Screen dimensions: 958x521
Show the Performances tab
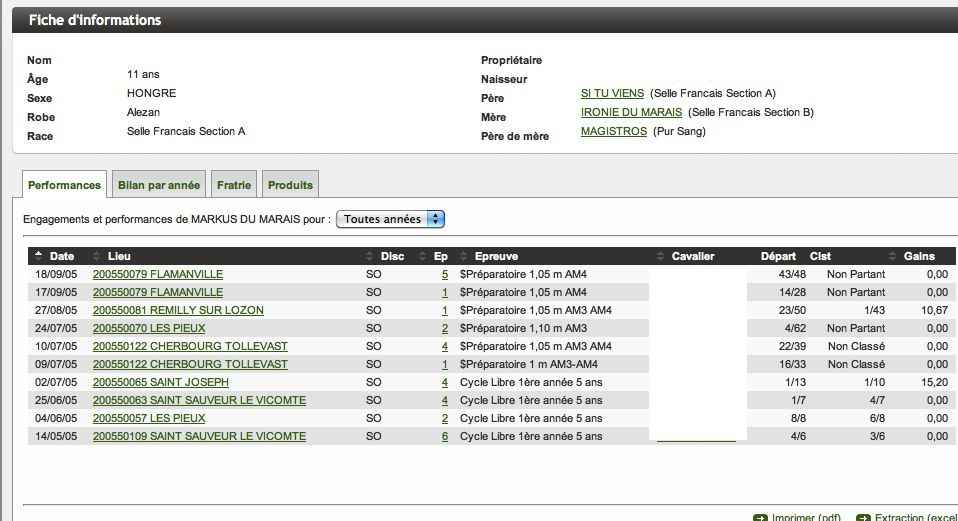(x=65, y=185)
